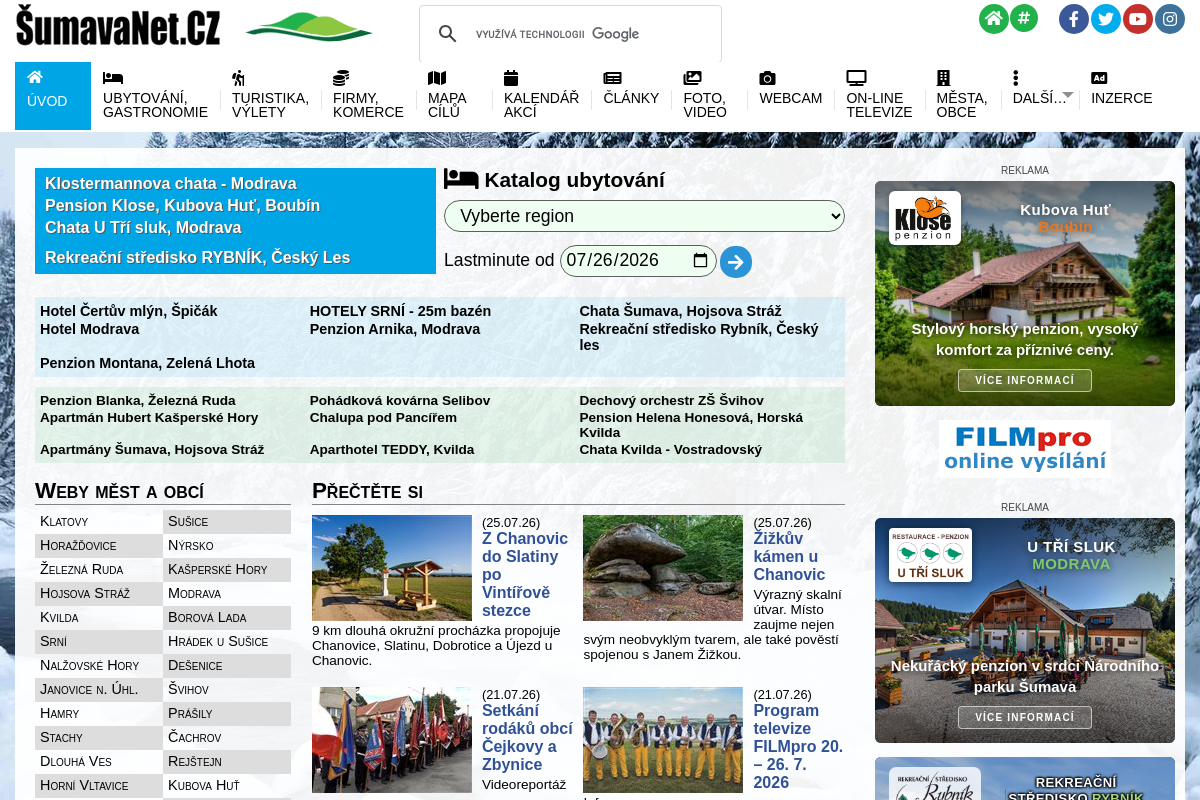Click Více informací on U Tří sluk ad
This screenshot has height=800, width=1200.
click(x=1025, y=717)
